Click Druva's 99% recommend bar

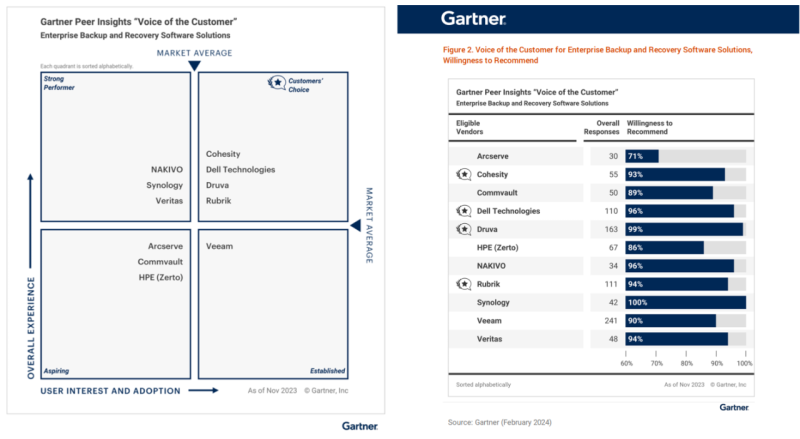(x=684, y=229)
